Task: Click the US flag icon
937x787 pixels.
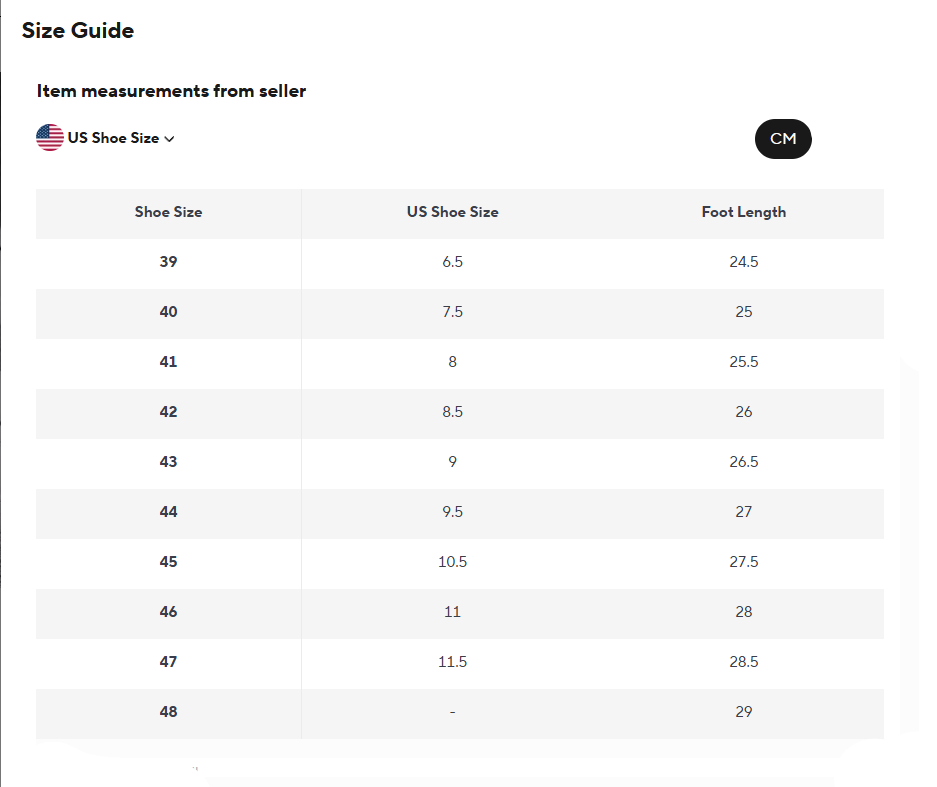Action: click(50, 137)
